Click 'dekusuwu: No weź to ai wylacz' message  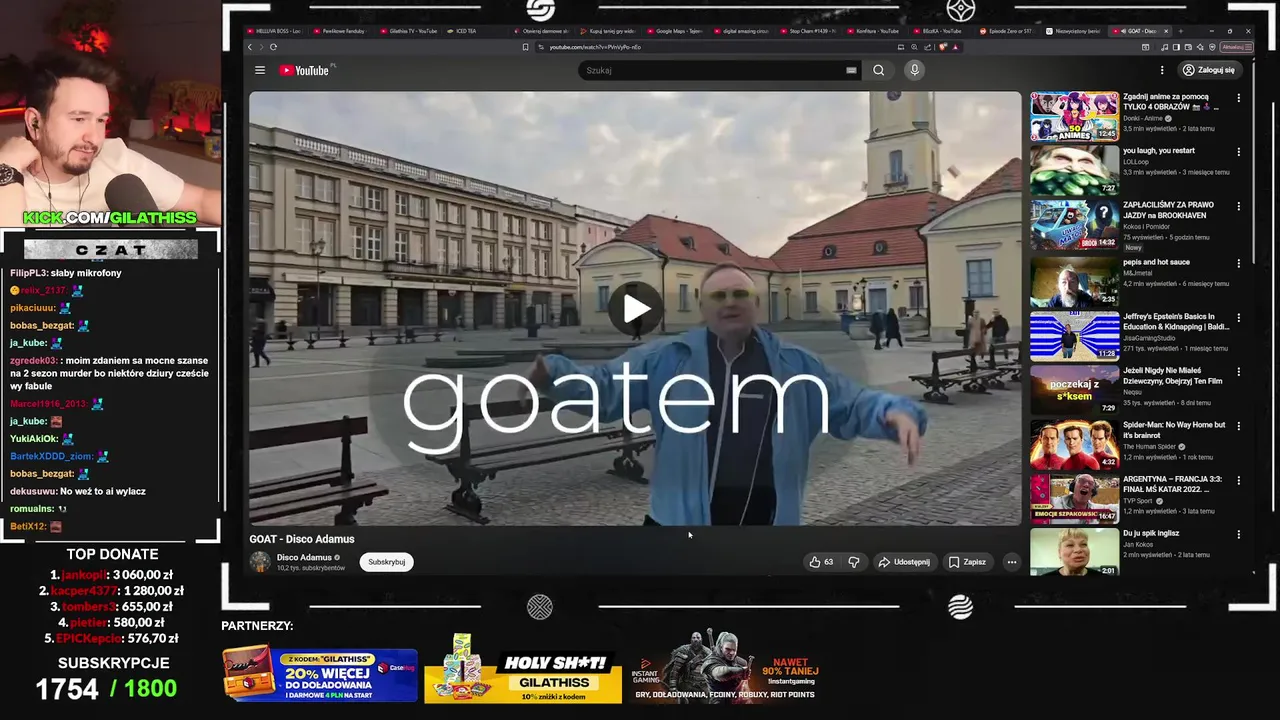tap(78, 491)
